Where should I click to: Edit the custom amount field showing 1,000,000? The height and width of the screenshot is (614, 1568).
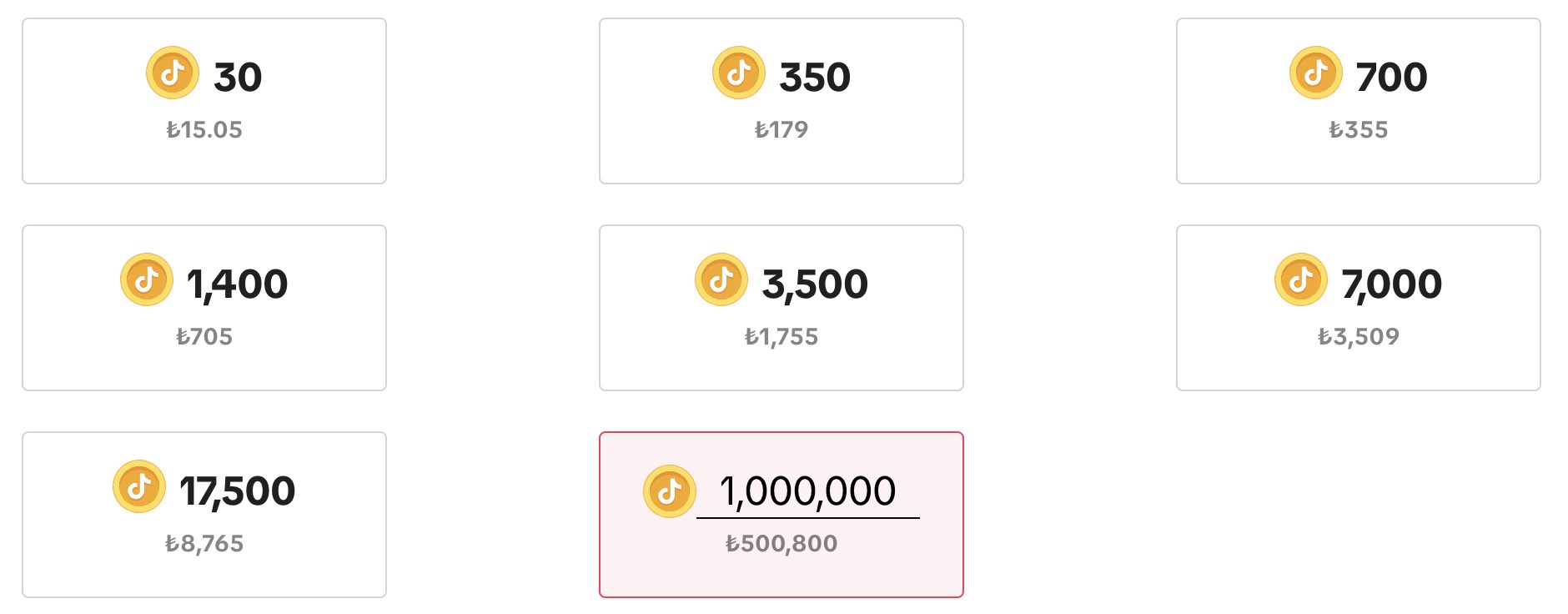(x=808, y=492)
